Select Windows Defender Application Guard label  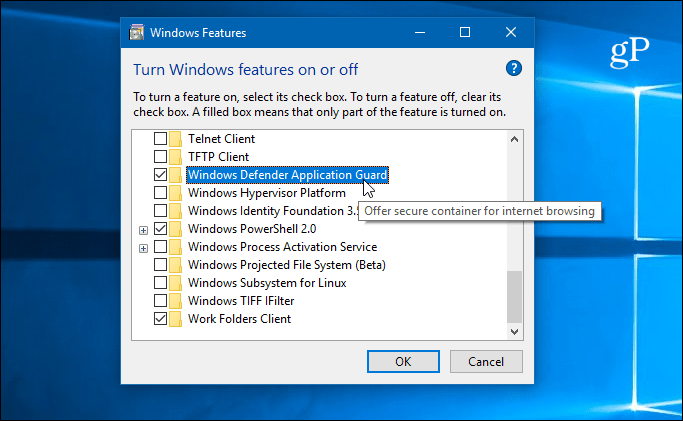(287, 175)
